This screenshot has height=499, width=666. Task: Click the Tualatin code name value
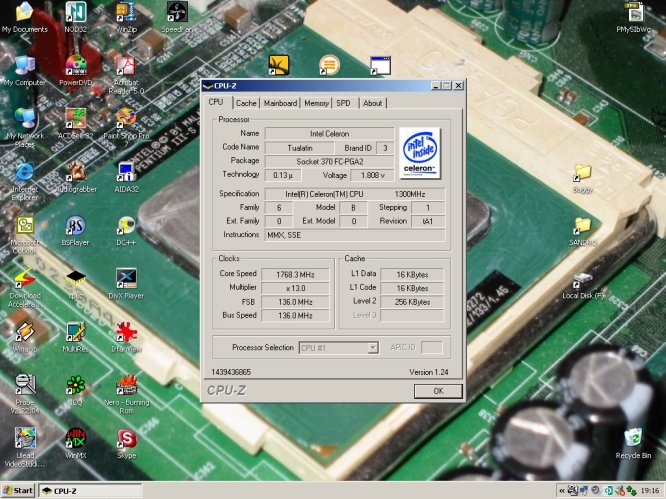tap(299, 148)
